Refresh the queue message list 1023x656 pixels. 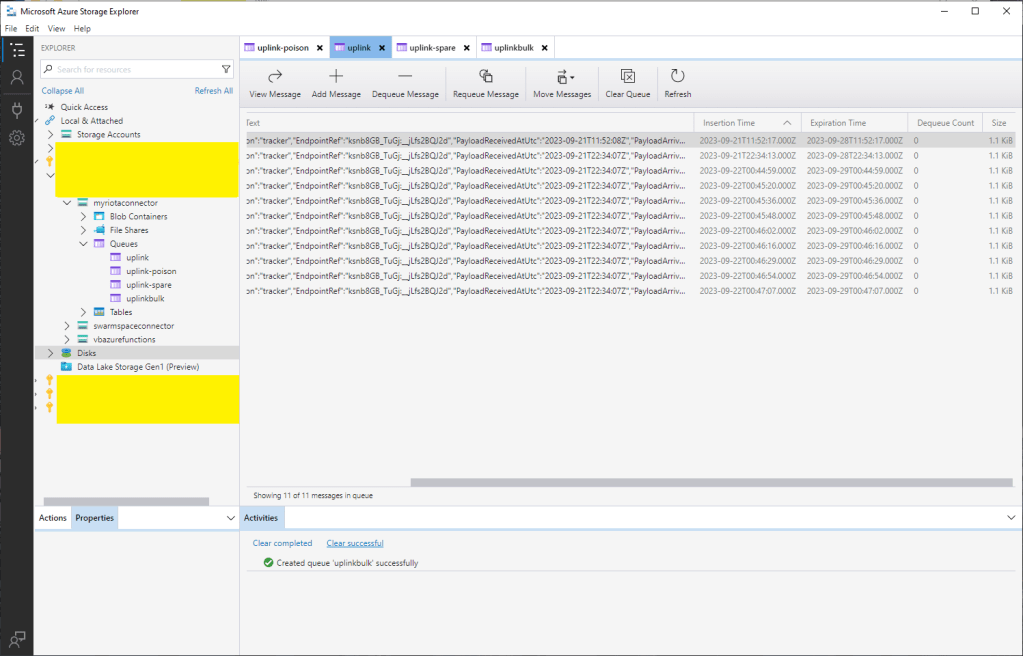tap(677, 77)
